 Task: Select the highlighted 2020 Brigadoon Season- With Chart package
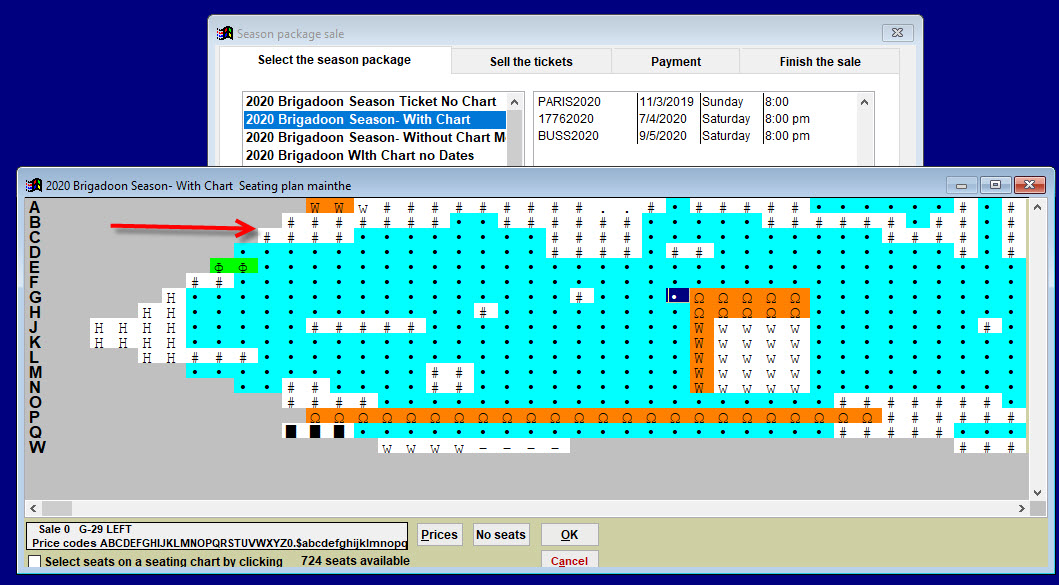(374, 120)
